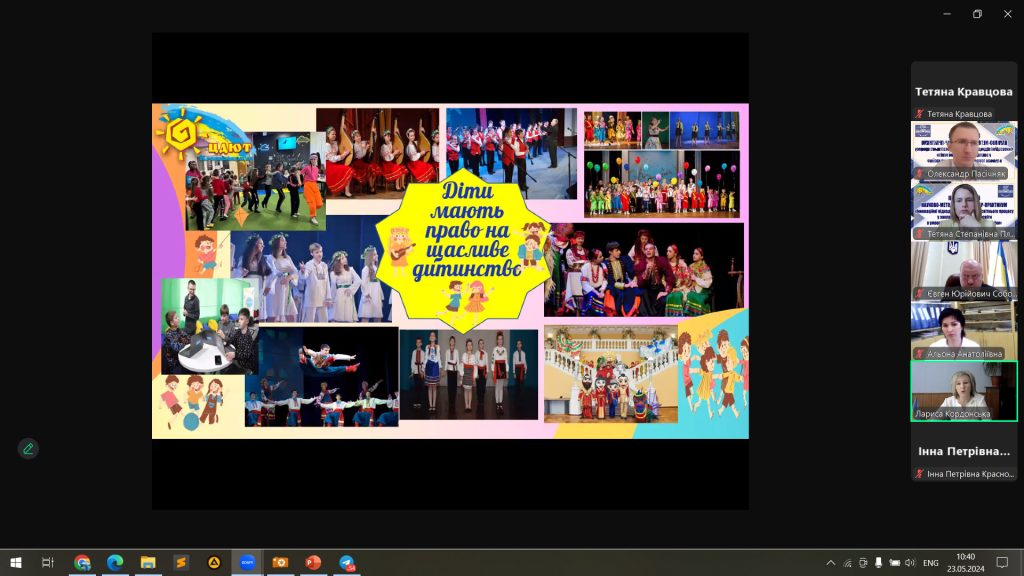Image resolution: width=1024 pixels, height=576 pixels.
Task: Open the notification action center
Action: (1002, 563)
